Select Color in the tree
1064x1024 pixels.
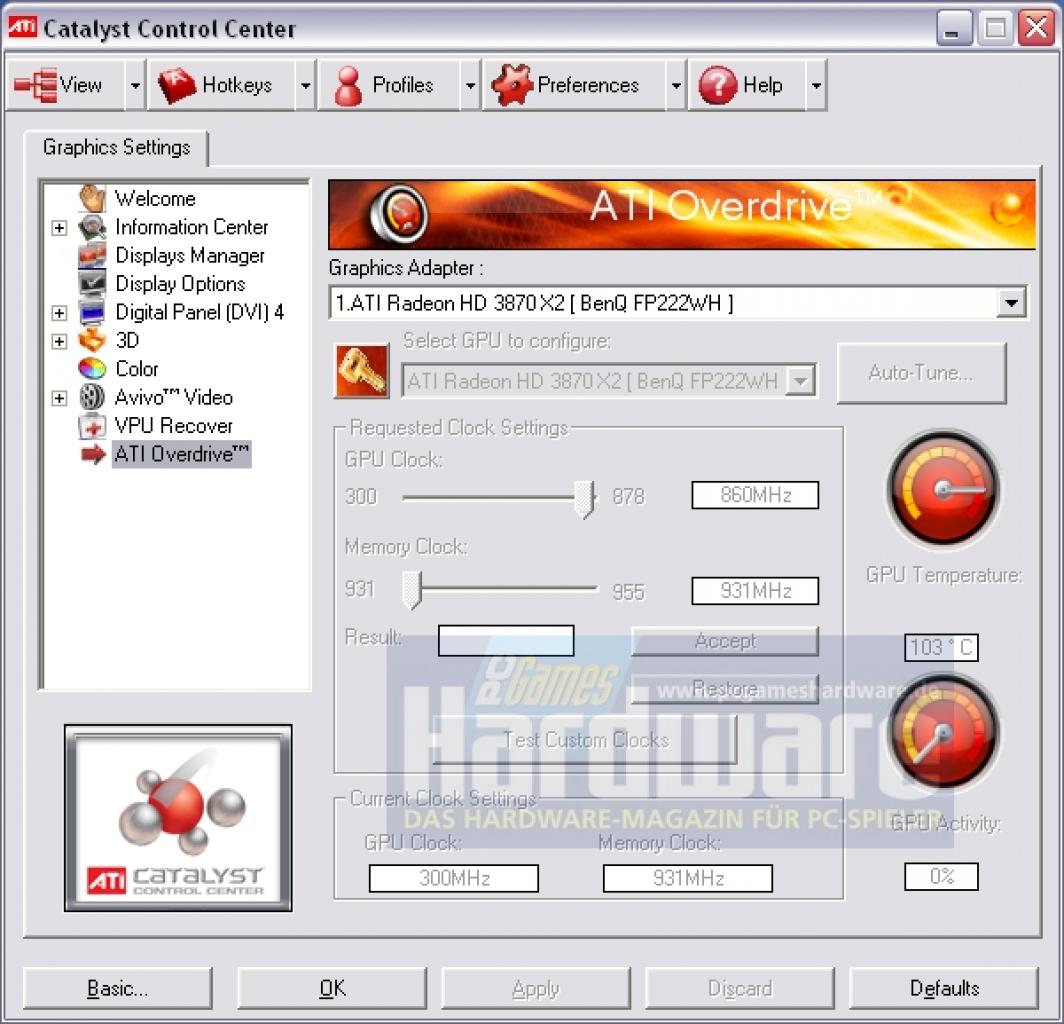137,368
